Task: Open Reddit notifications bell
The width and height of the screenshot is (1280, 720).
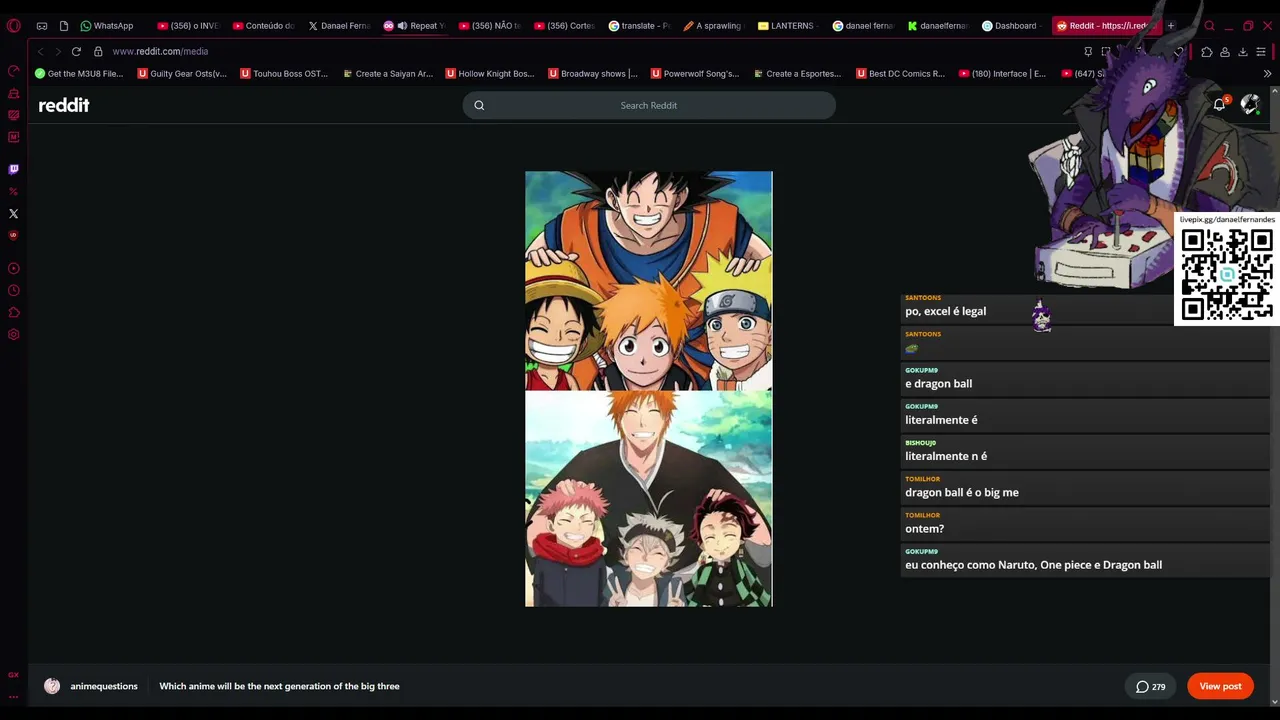Action: (x=1220, y=104)
